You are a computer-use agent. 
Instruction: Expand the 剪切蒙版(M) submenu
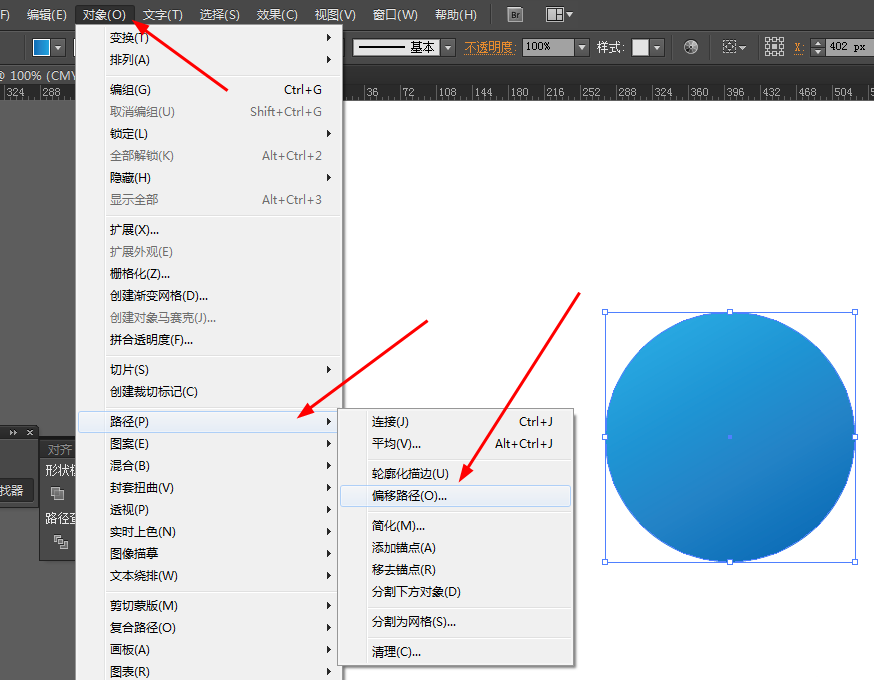209,605
